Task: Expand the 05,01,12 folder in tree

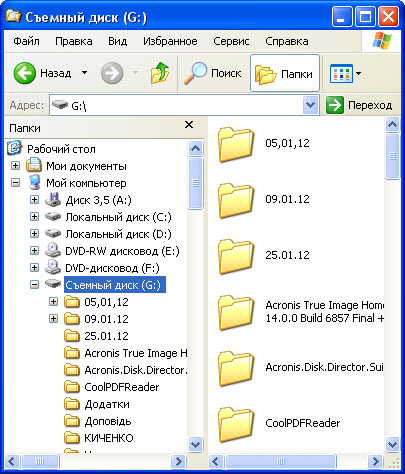Action: click(x=53, y=302)
